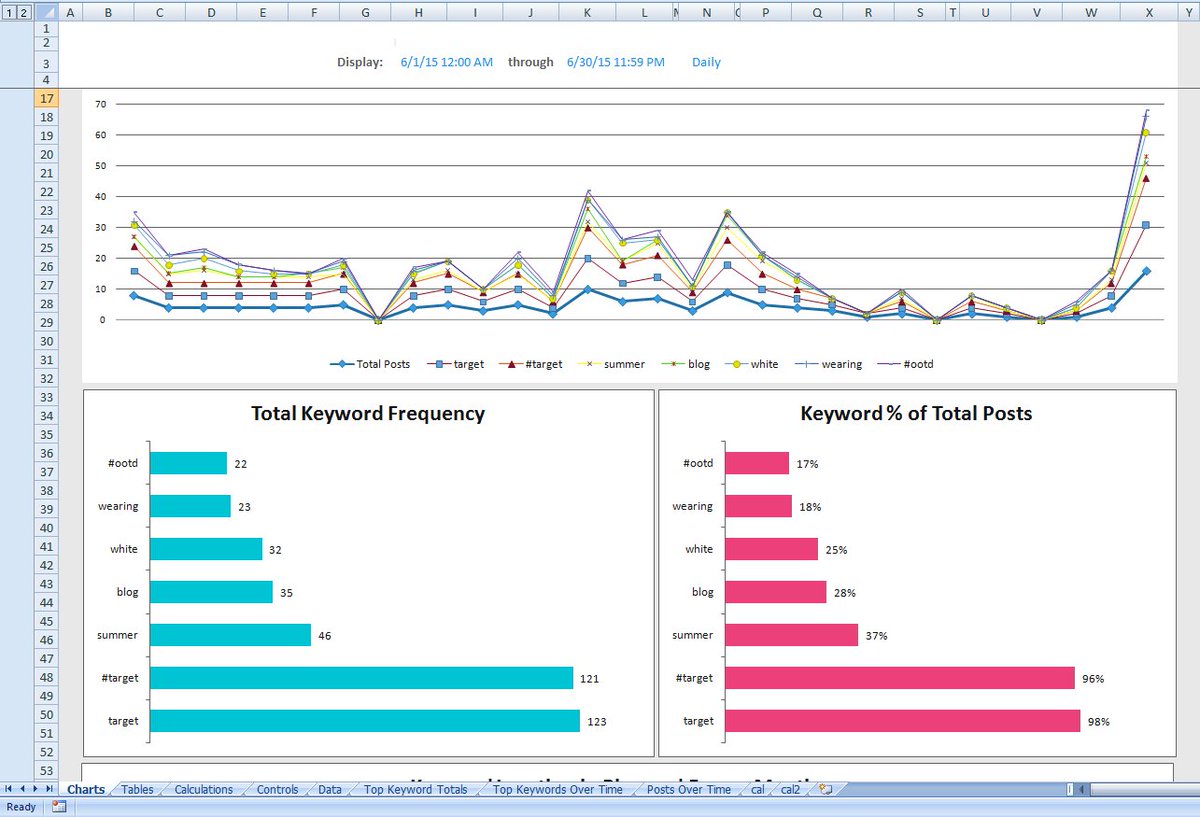Open the Top Keyword Totals tab

[415, 789]
